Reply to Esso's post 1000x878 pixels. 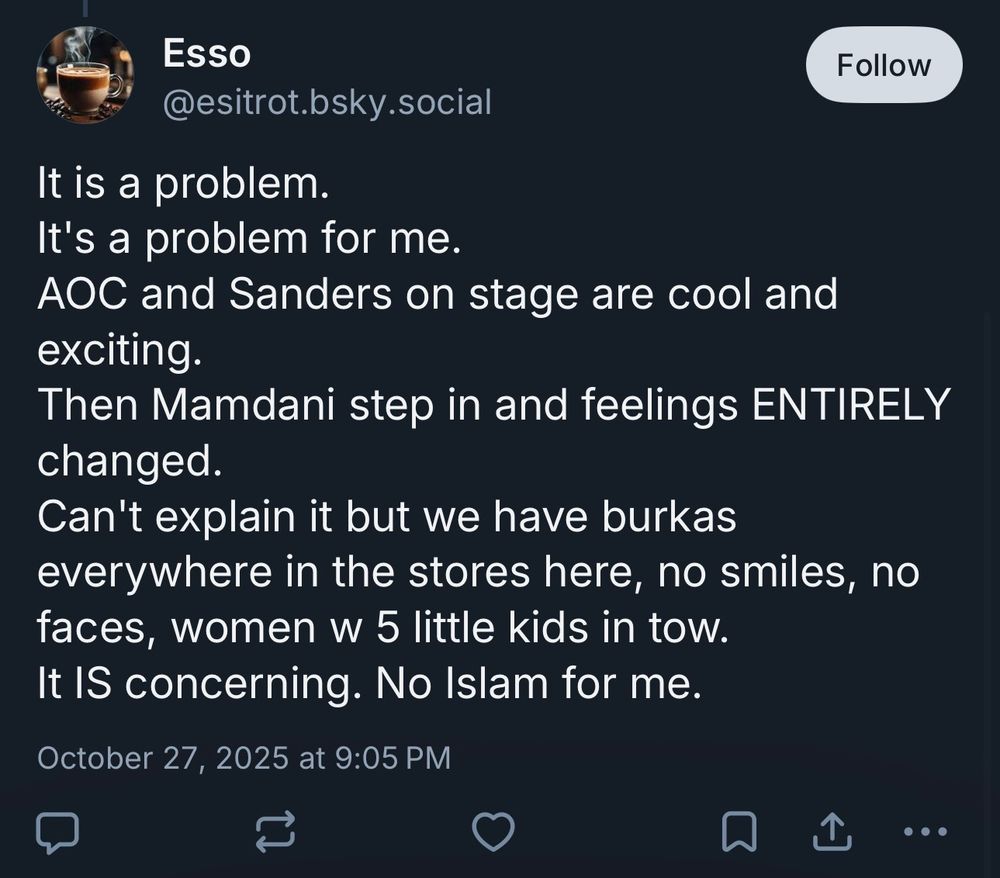(58, 831)
